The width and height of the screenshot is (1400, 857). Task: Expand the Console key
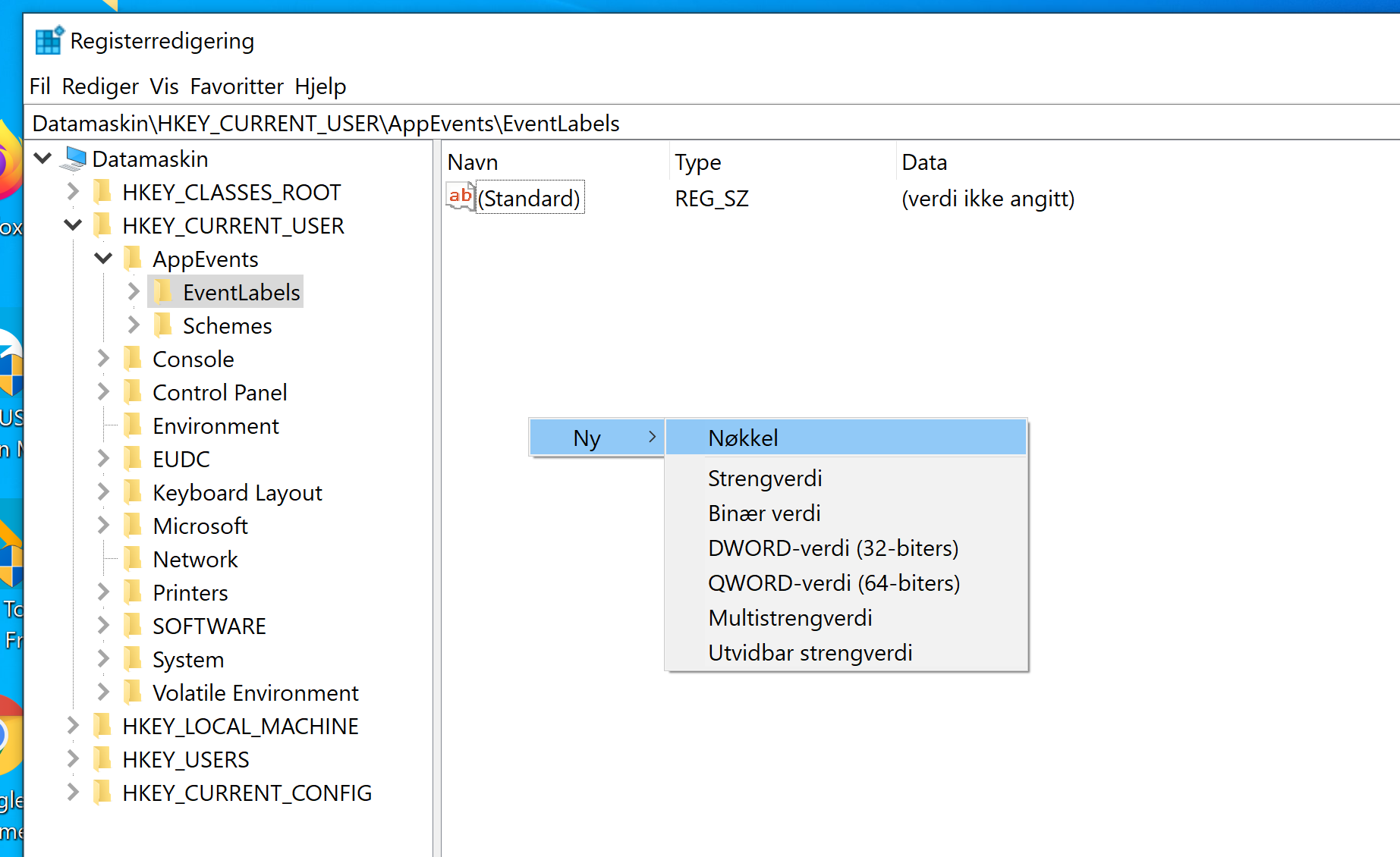pyautogui.click(x=103, y=358)
